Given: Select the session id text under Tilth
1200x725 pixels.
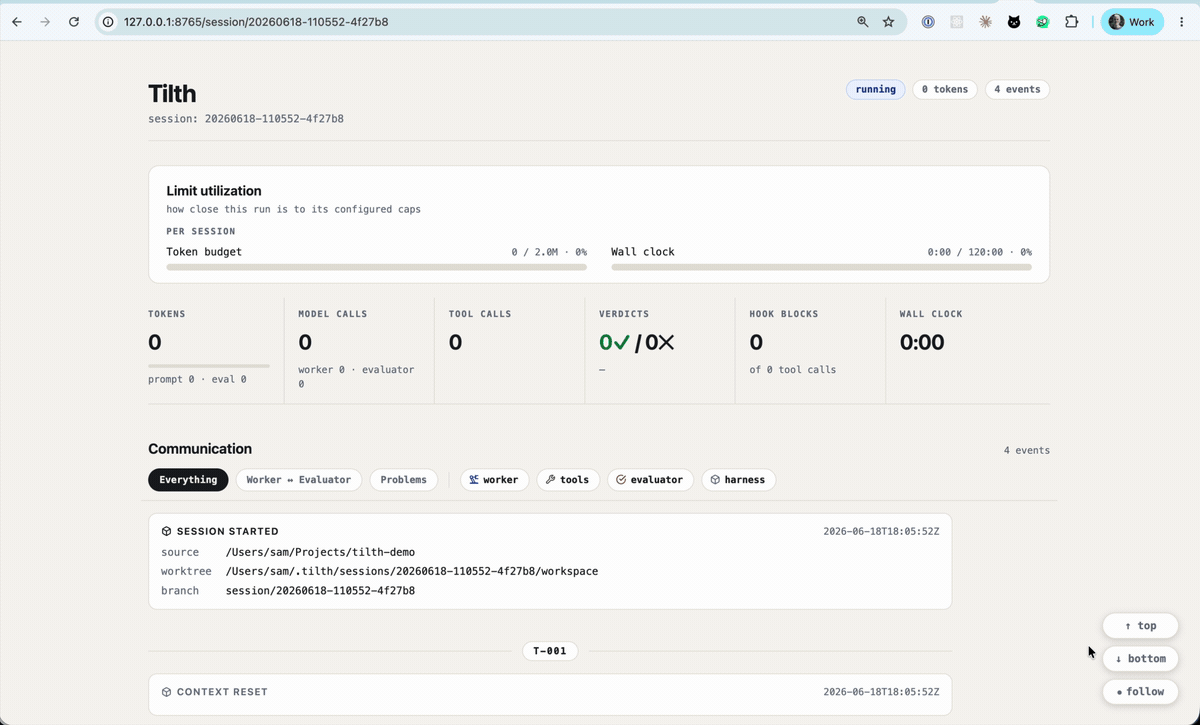Looking at the screenshot, I should point(246,119).
